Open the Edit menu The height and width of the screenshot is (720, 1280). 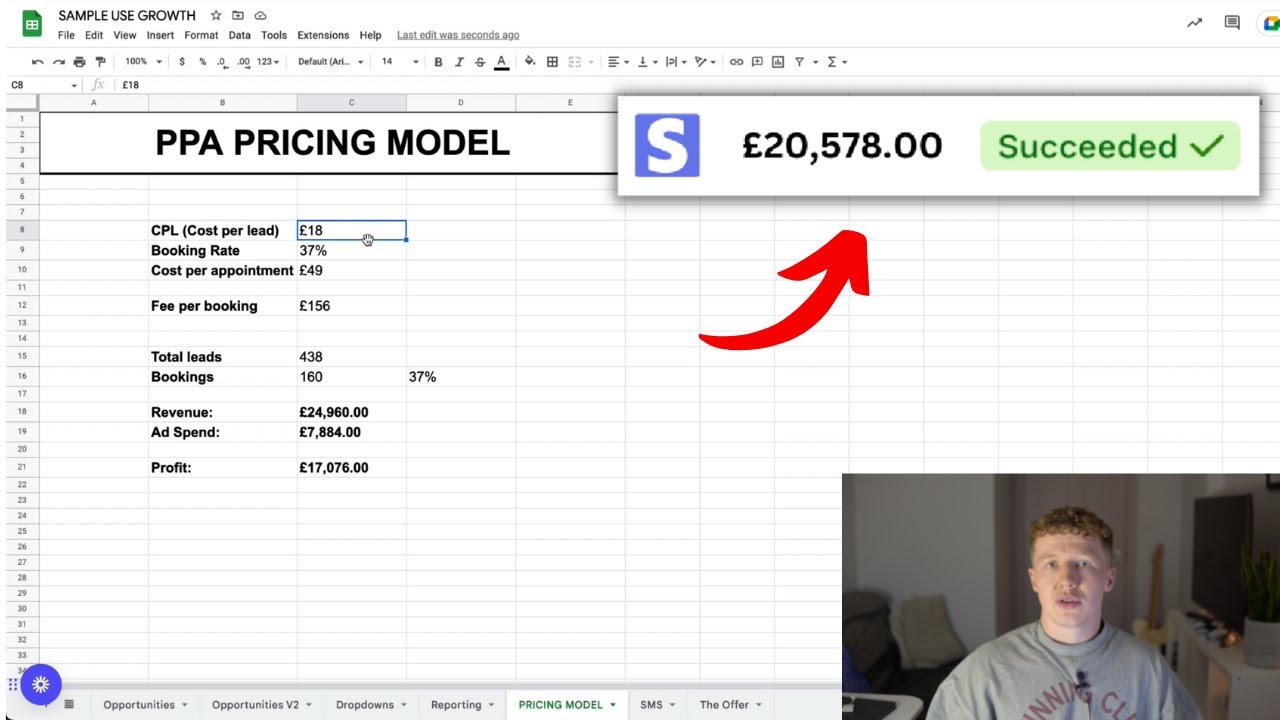coord(94,35)
